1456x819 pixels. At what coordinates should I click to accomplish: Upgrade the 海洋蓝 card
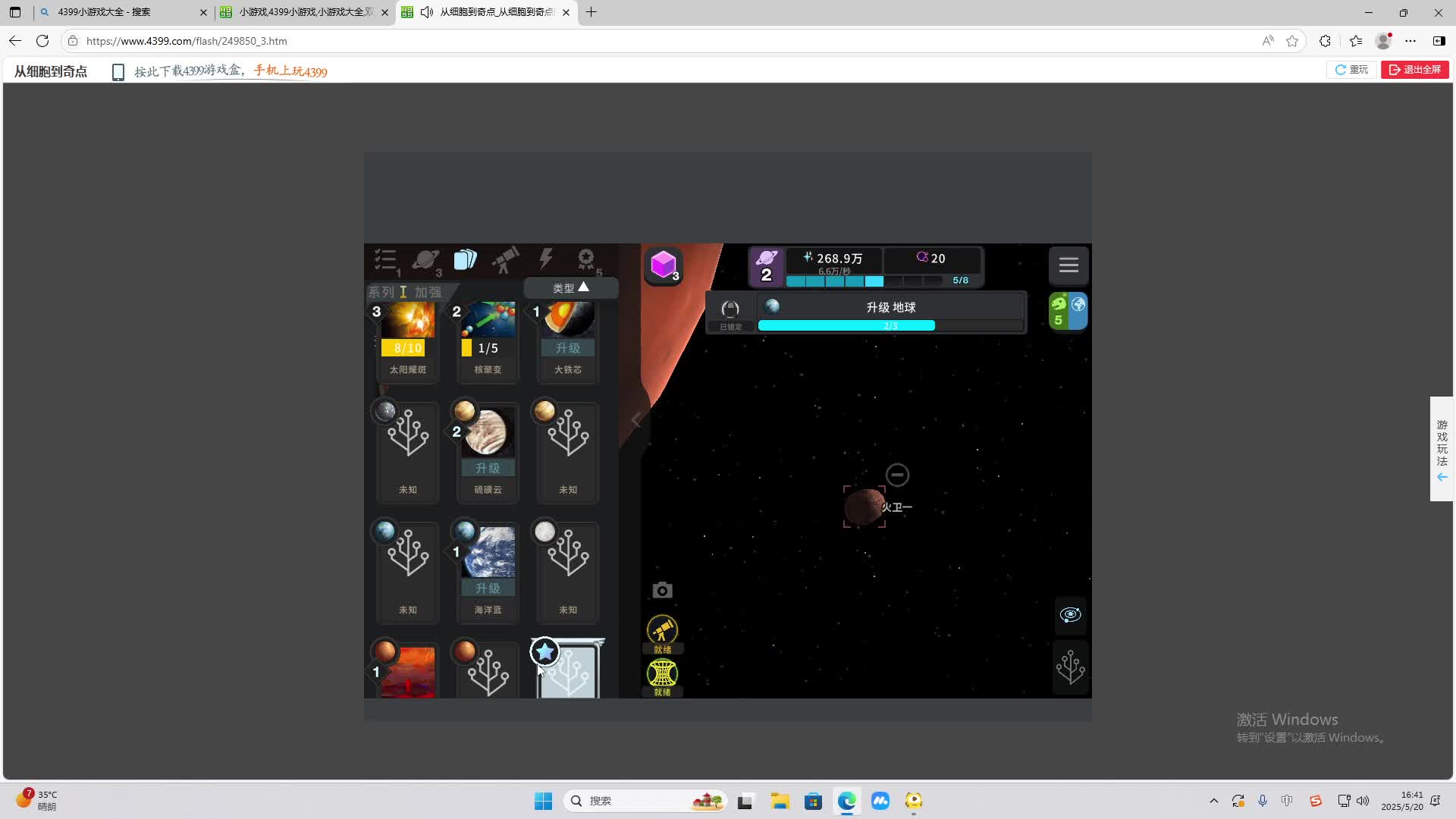(x=488, y=588)
